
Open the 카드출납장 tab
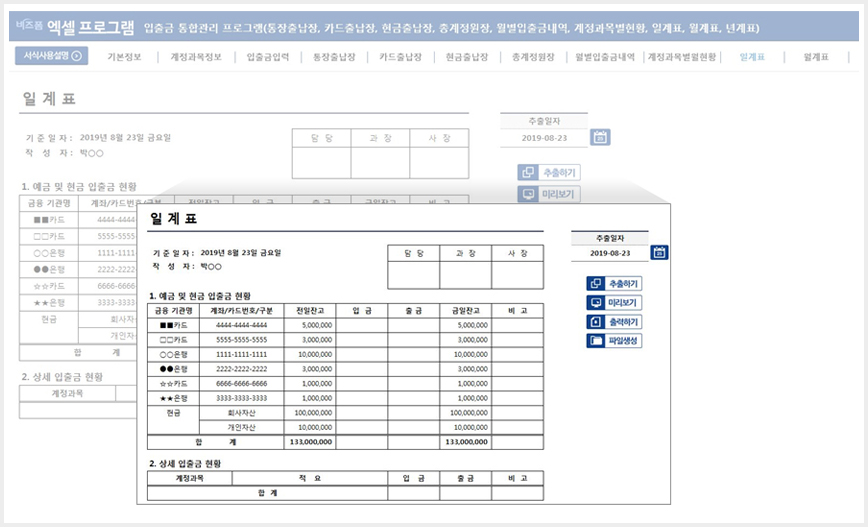click(401, 57)
